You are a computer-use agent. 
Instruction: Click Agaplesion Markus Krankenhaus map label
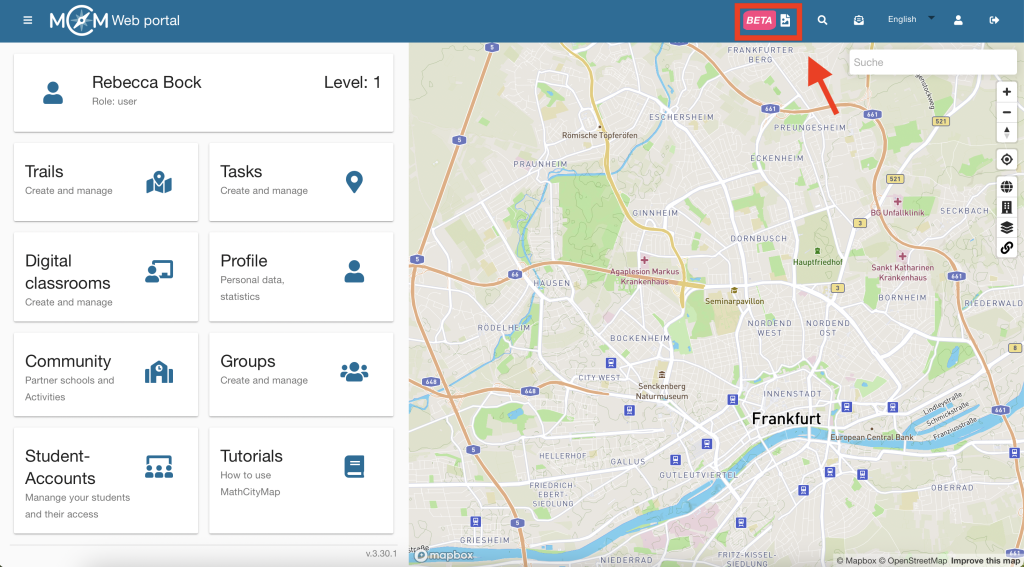pyautogui.click(x=645, y=276)
